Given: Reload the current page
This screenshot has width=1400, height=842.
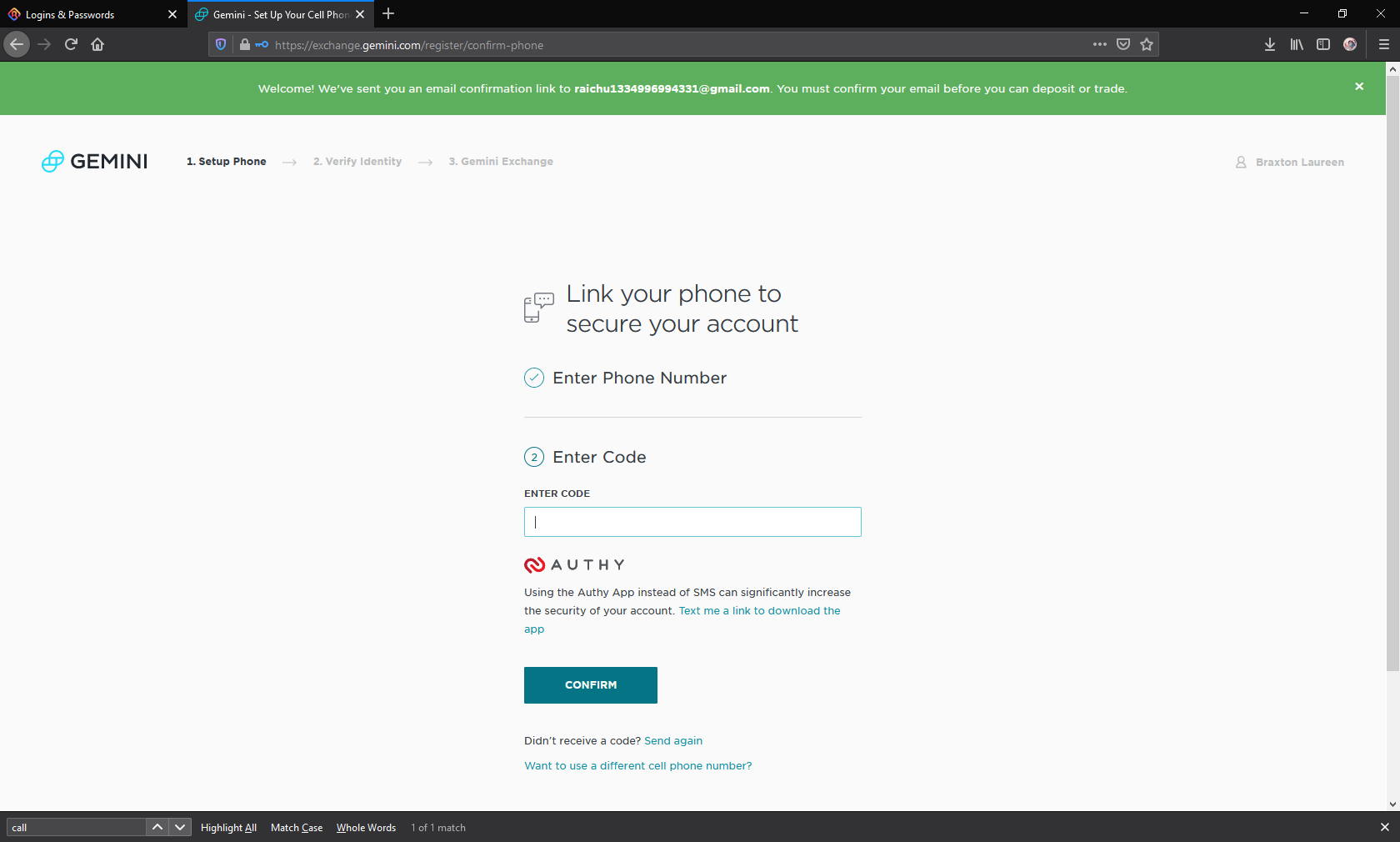Looking at the screenshot, I should (71, 44).
